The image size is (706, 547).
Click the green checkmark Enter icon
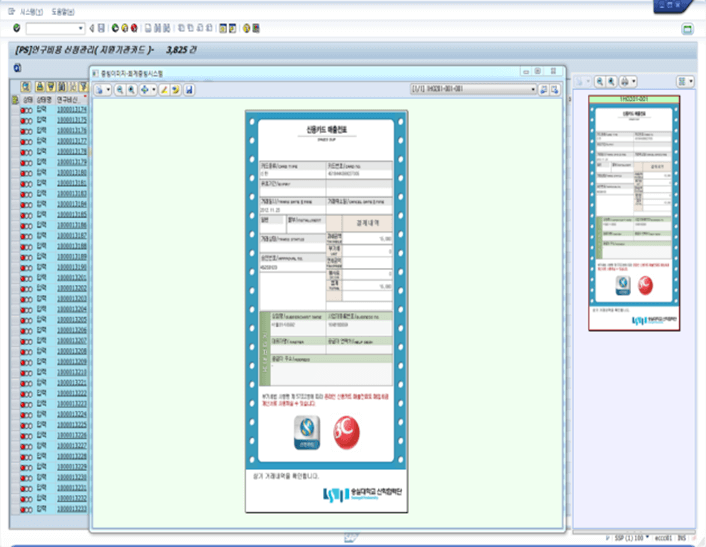[x=17, y=28]
